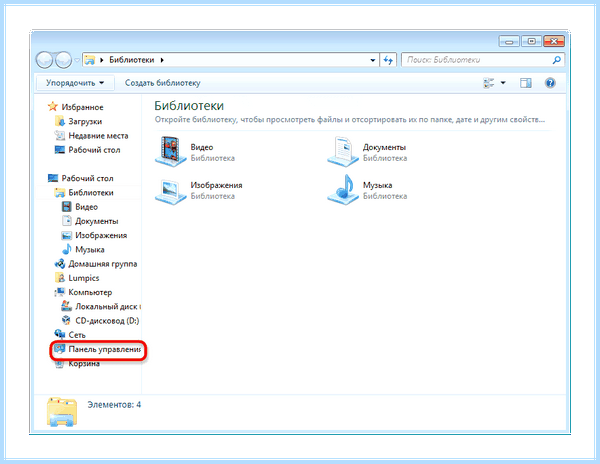
Task: Click the libraries folder icon in details pane
Action: (62, 412)
